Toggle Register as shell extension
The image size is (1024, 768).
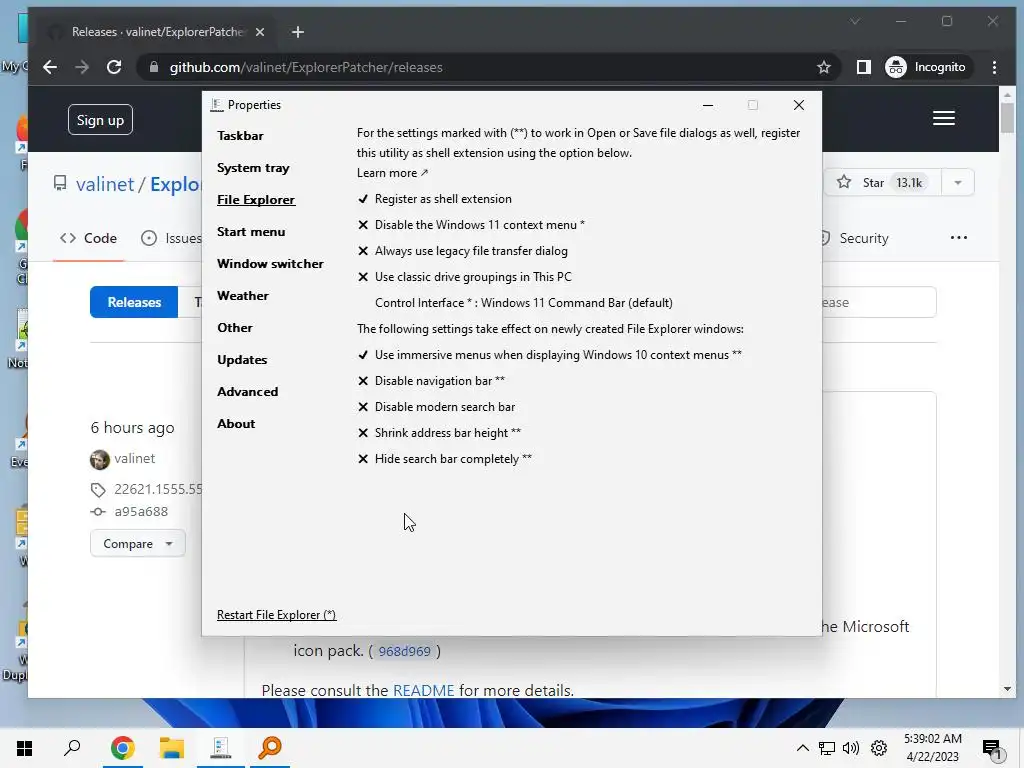point(435,199)
